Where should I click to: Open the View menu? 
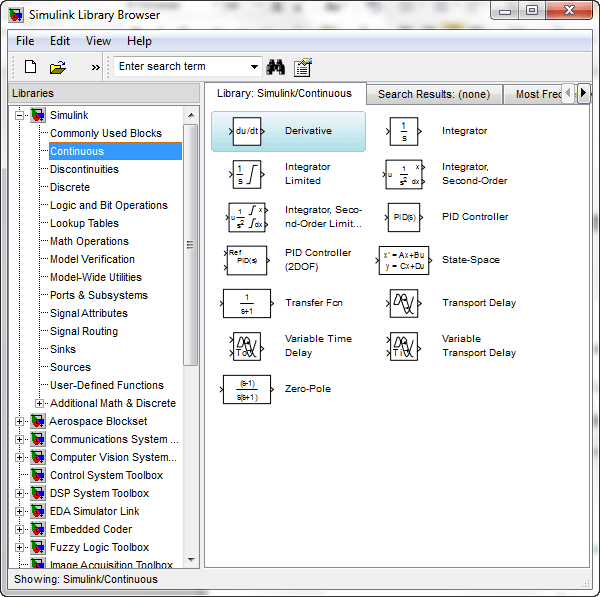pyautogui.click(x=98, y=41)
